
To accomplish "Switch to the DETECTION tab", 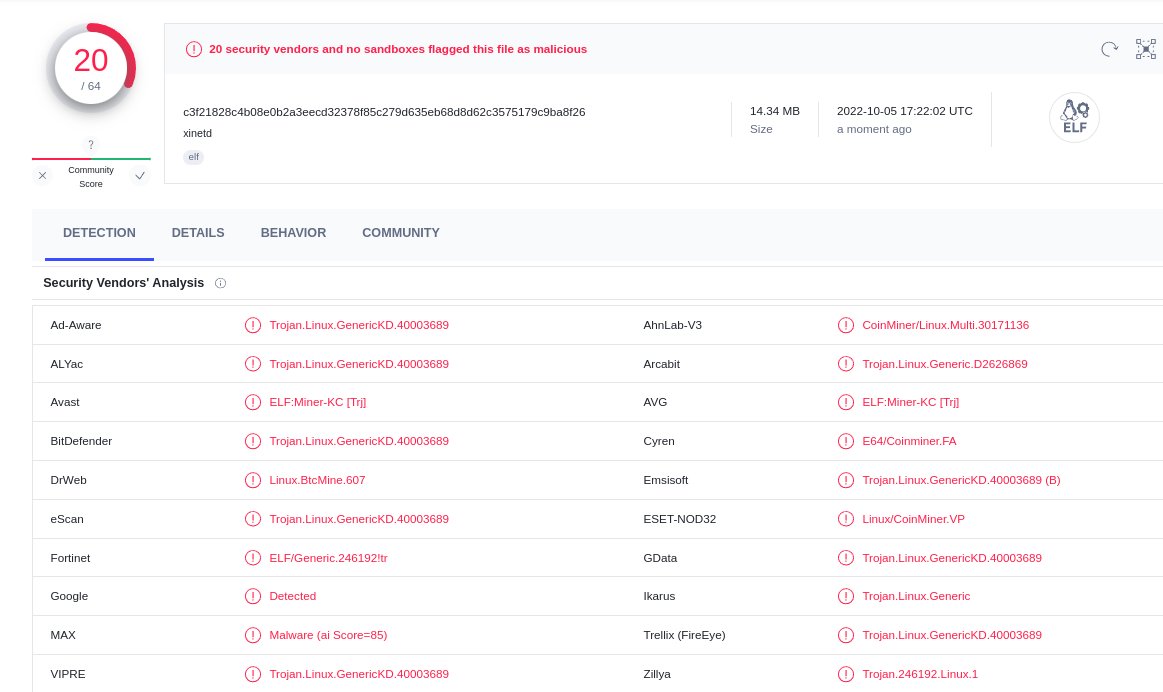I will [x=99, y=233].
